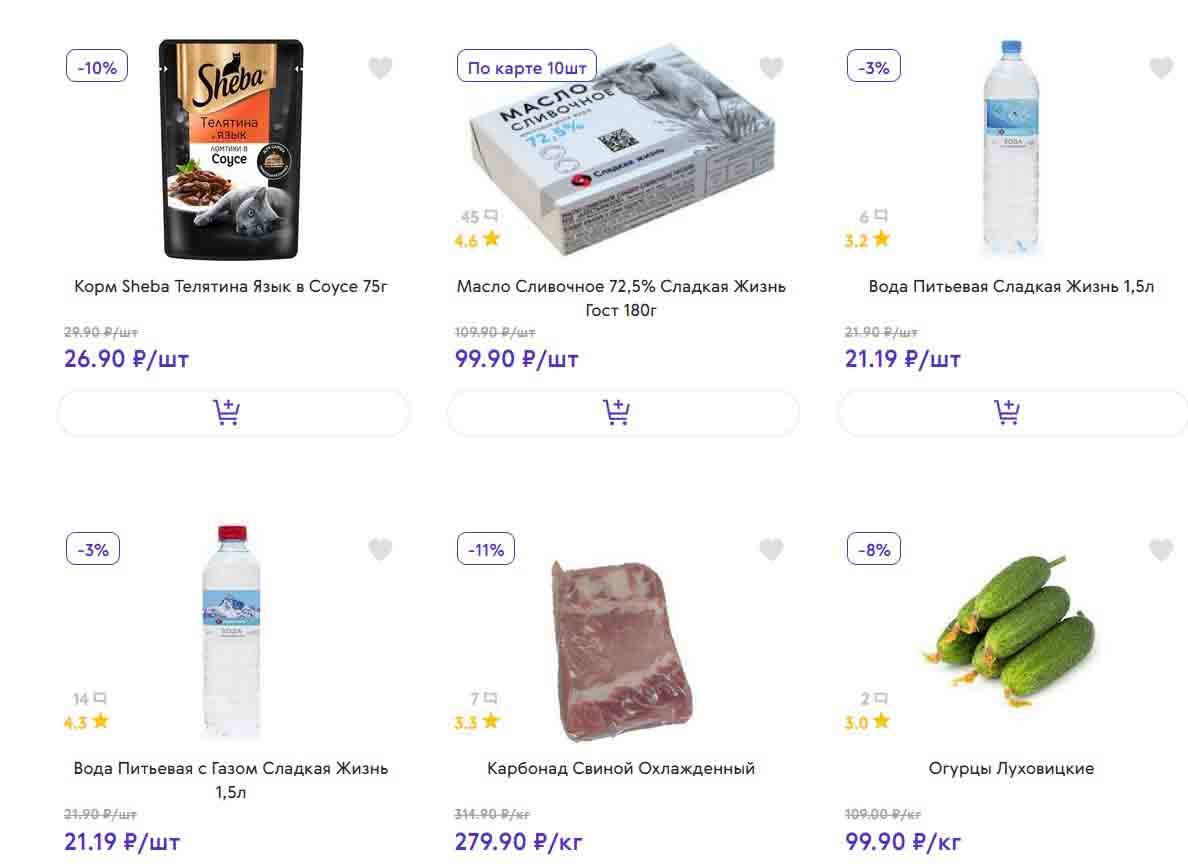This screenshot has width=1188, height=866.
Task: Heart the sparkling water product
Action: coord(380,549)
